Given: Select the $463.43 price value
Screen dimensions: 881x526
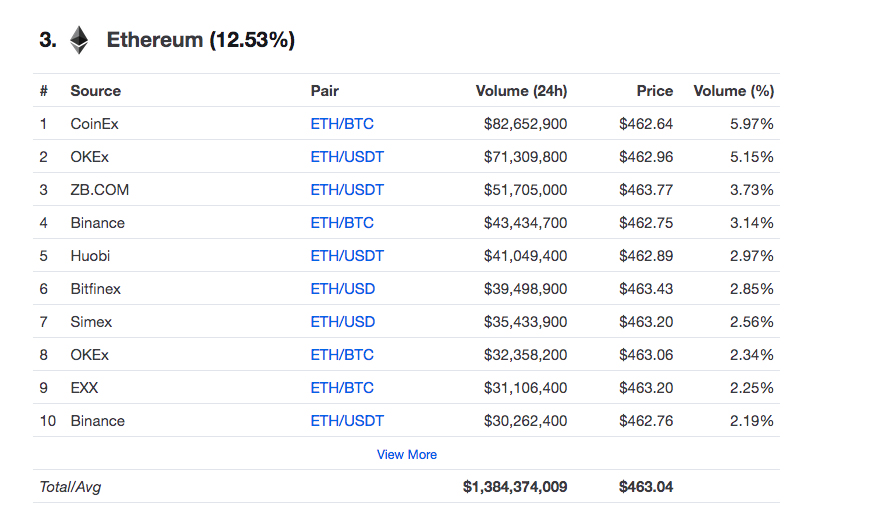Looking at the screenshot, I should coord(646,289).
